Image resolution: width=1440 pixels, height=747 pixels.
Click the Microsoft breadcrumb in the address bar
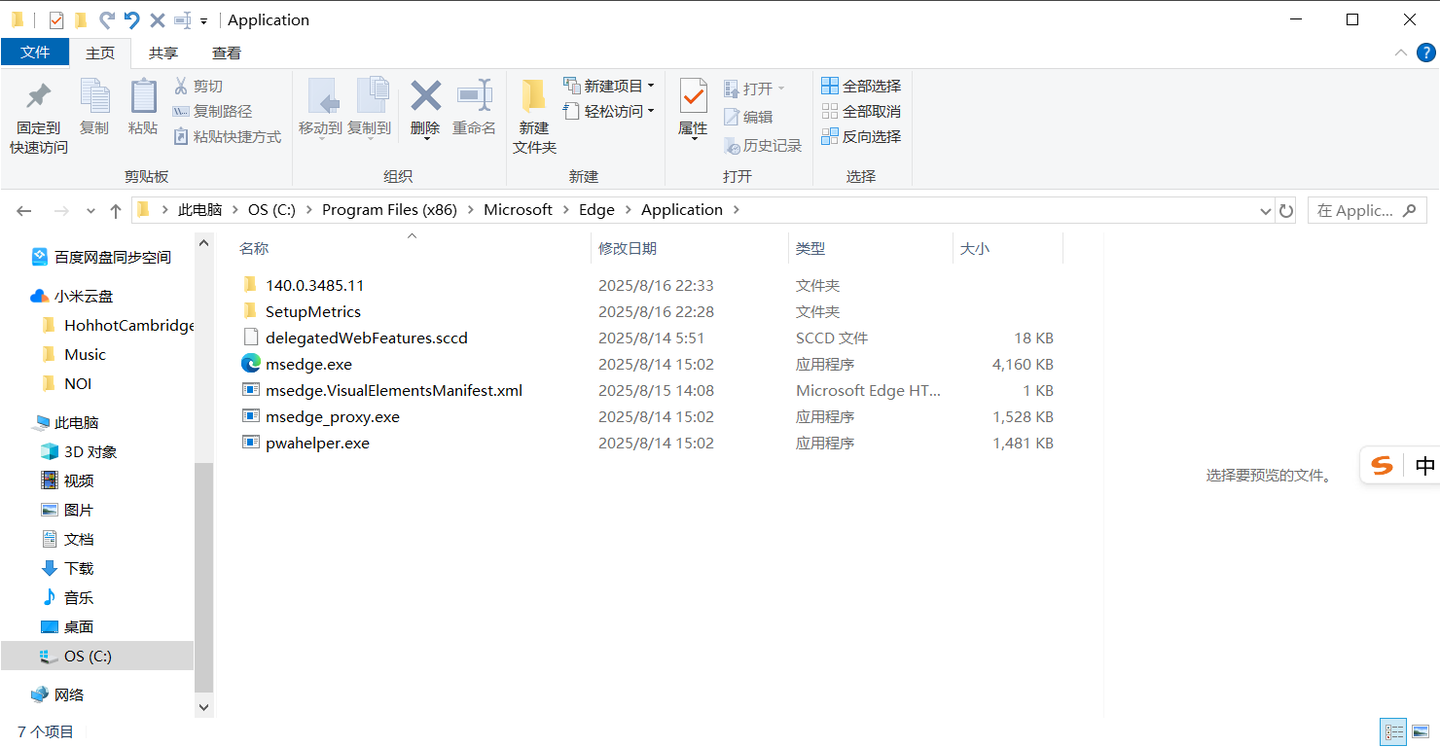point(518,210)
